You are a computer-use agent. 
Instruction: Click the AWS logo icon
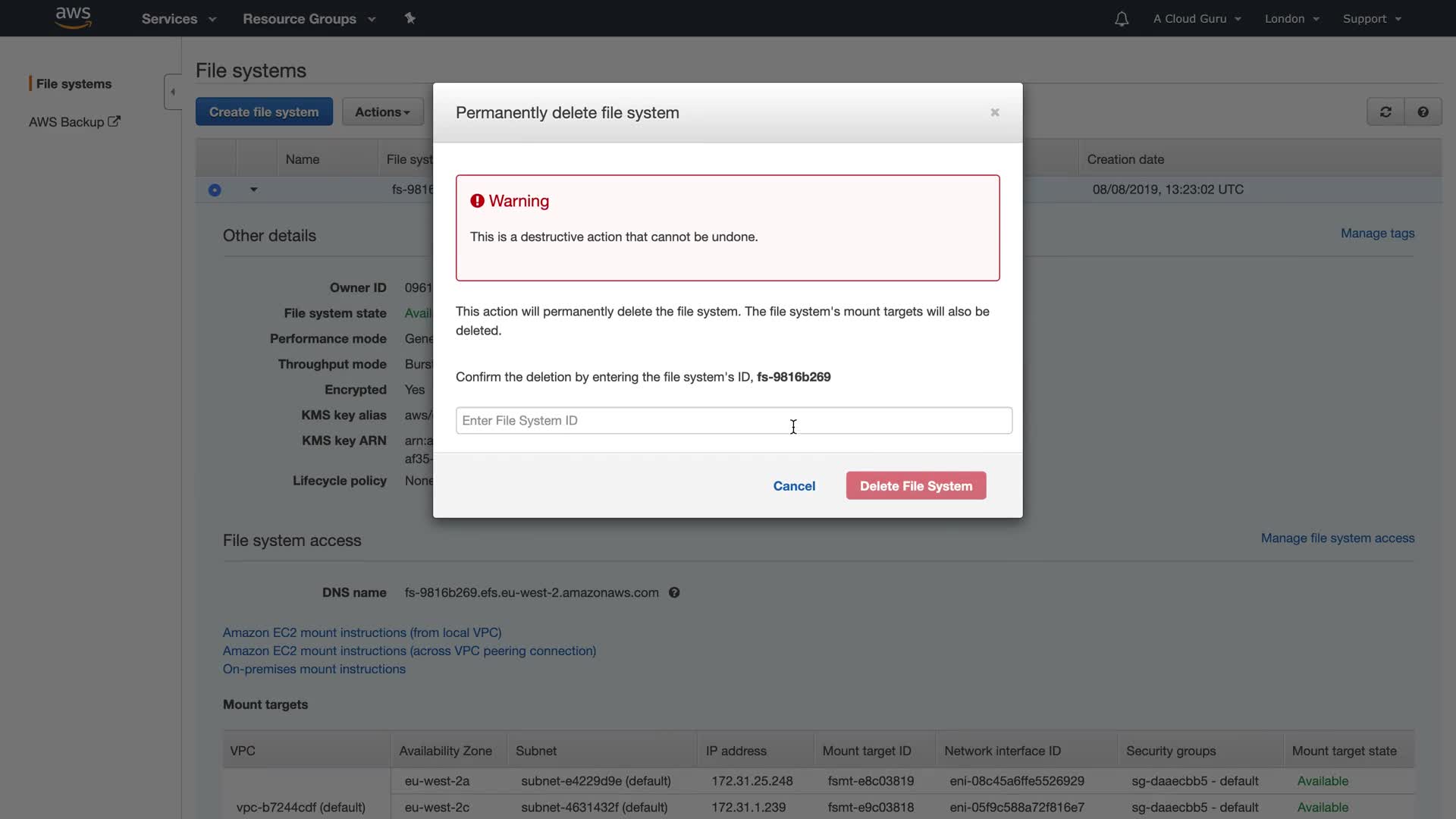pos(74,17)
